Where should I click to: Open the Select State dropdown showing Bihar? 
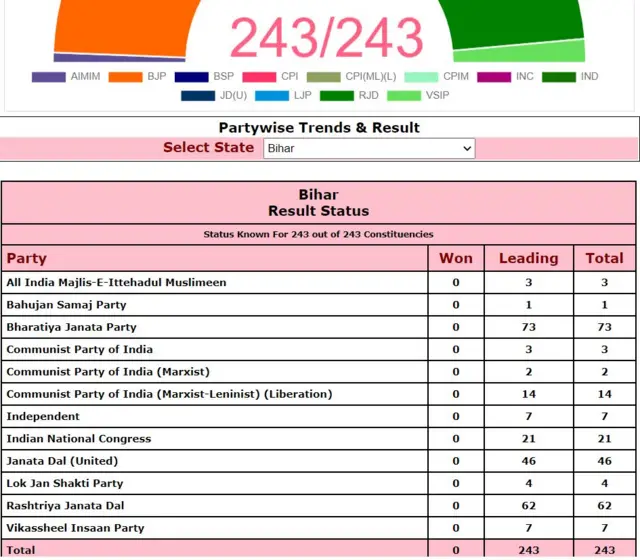(x=369, y=148)
